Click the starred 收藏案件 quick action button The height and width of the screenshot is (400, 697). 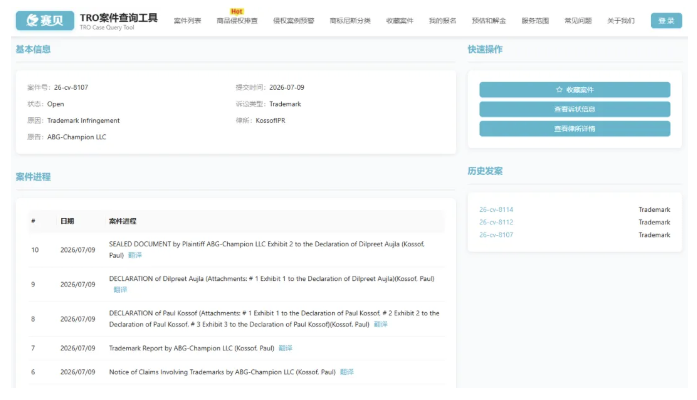coord(574,90)
